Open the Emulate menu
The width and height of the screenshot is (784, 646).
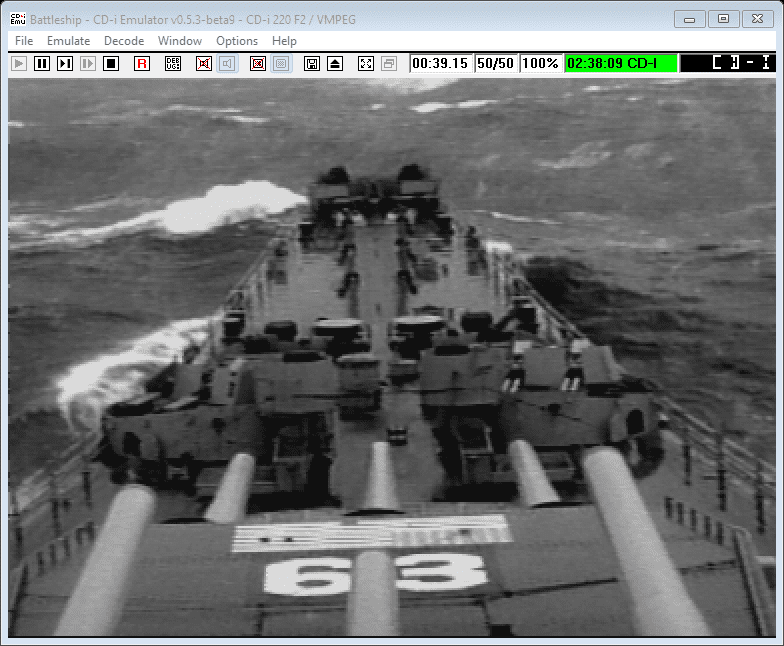click(68, 41)
